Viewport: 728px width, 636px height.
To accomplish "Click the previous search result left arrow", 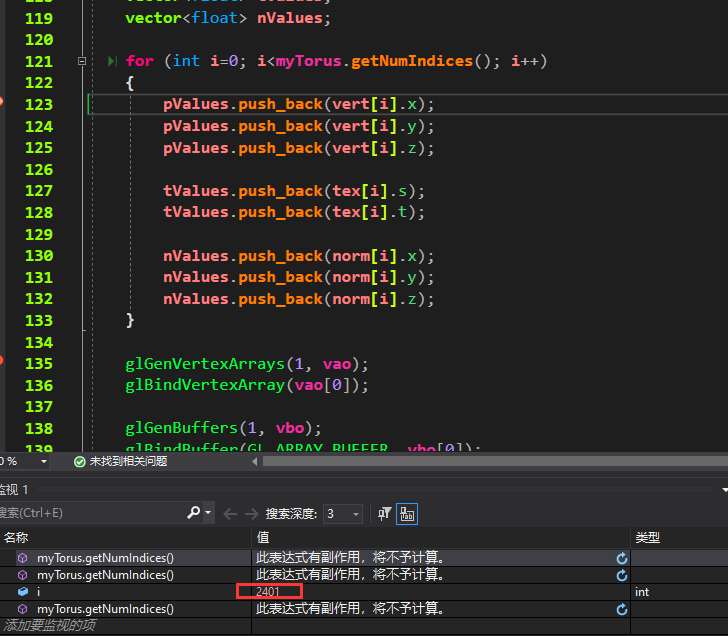I will coord(230,513).
